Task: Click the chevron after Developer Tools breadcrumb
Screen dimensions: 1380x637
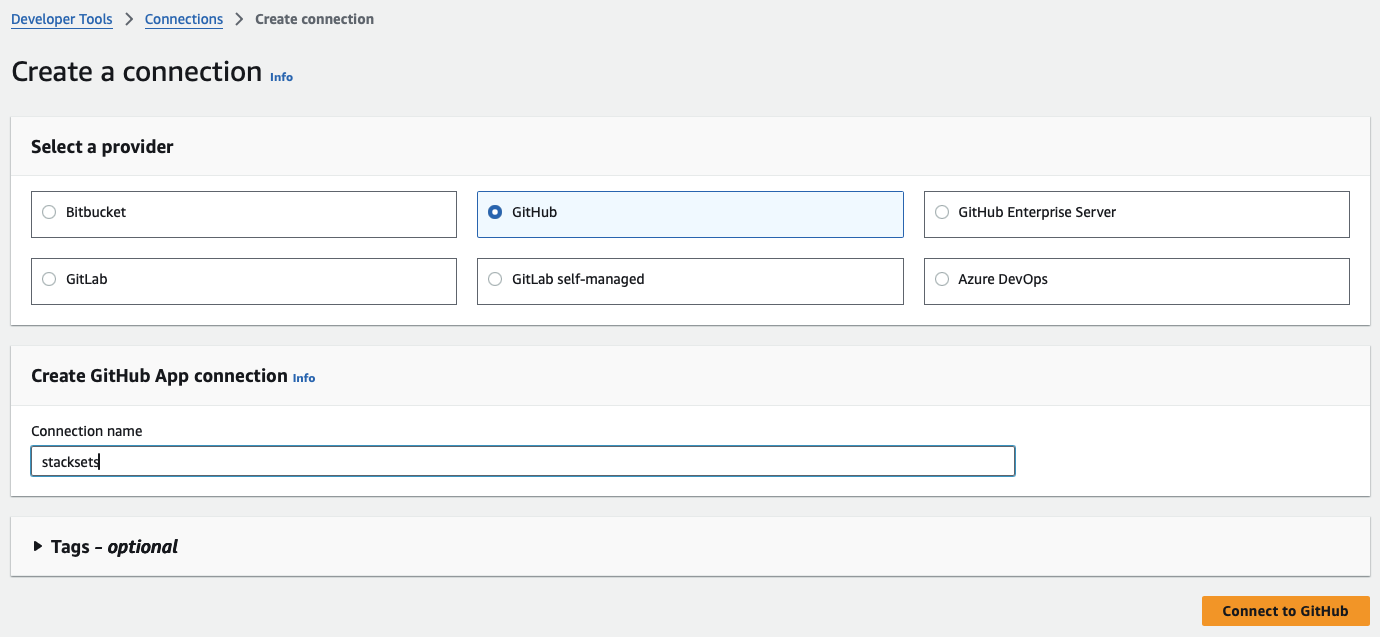Action: 129,19
